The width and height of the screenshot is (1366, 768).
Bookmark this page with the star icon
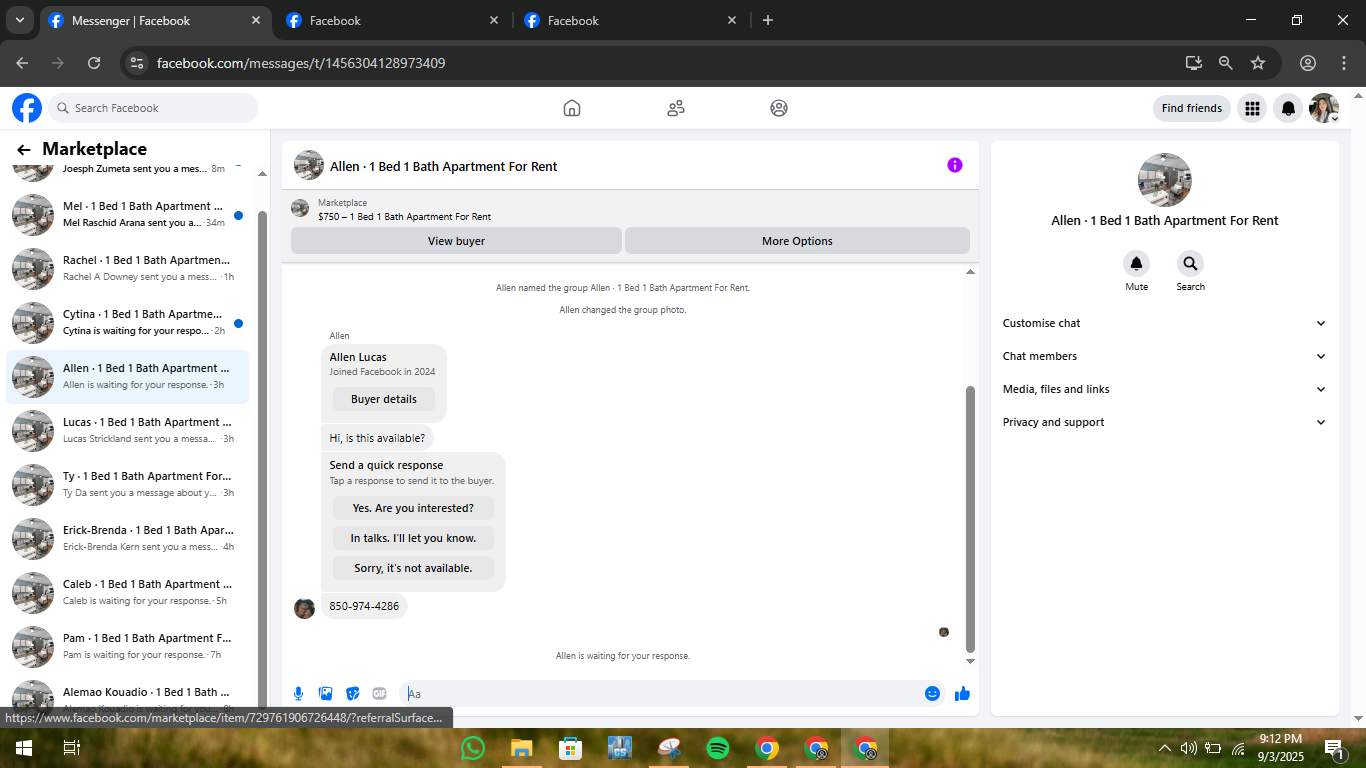(x=1258, y=63)
